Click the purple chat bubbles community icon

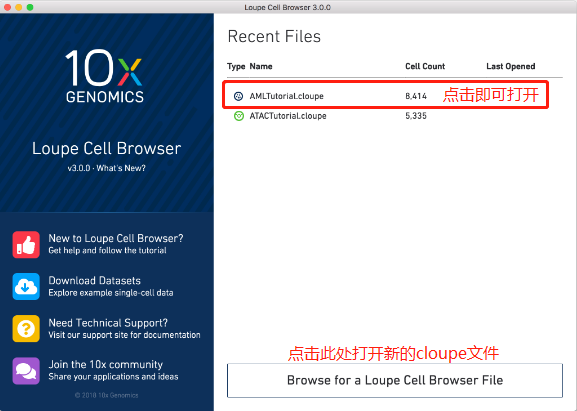(x=26, y=371)
